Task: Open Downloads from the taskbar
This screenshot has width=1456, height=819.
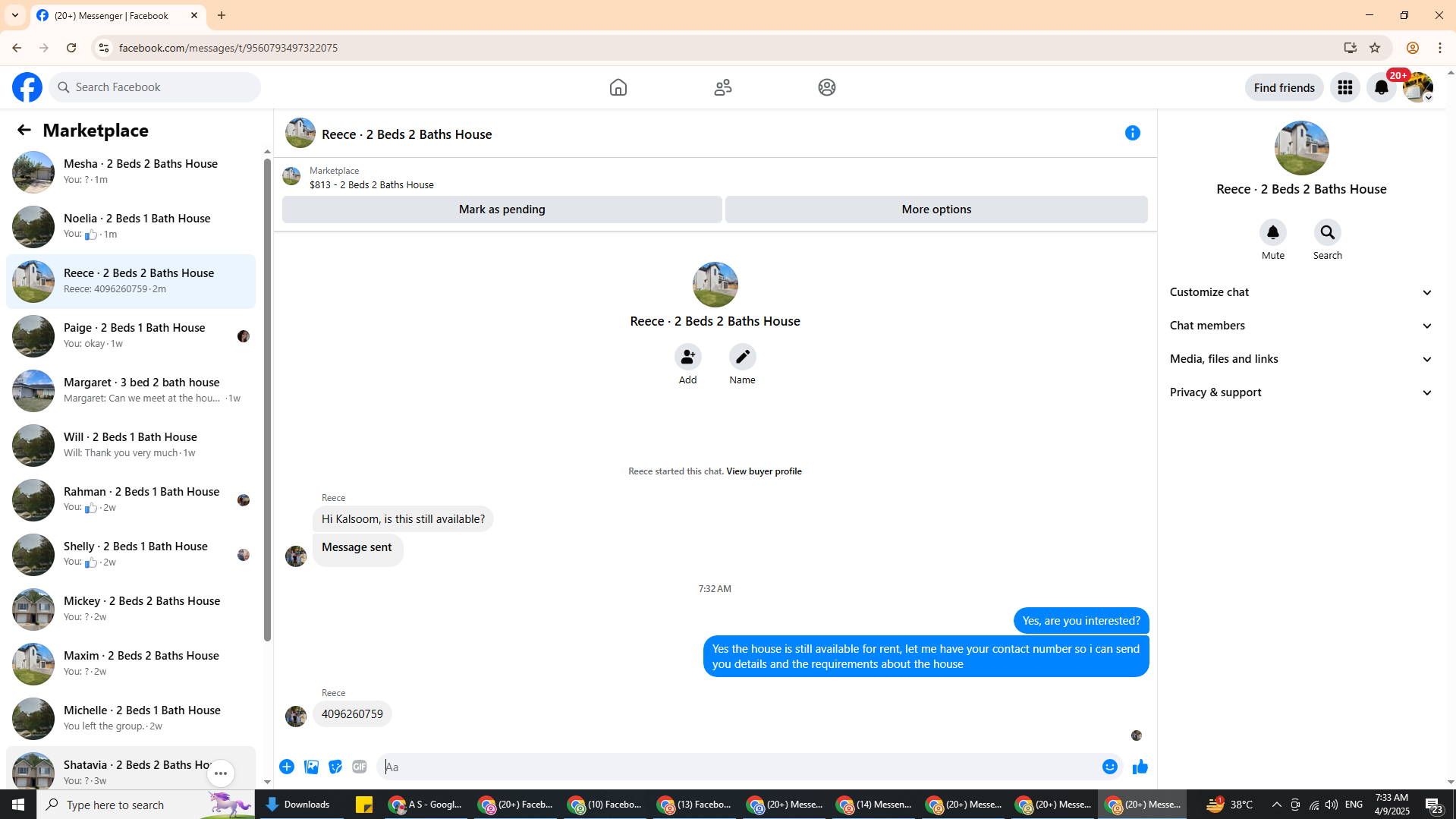Action: click(299, 805)
